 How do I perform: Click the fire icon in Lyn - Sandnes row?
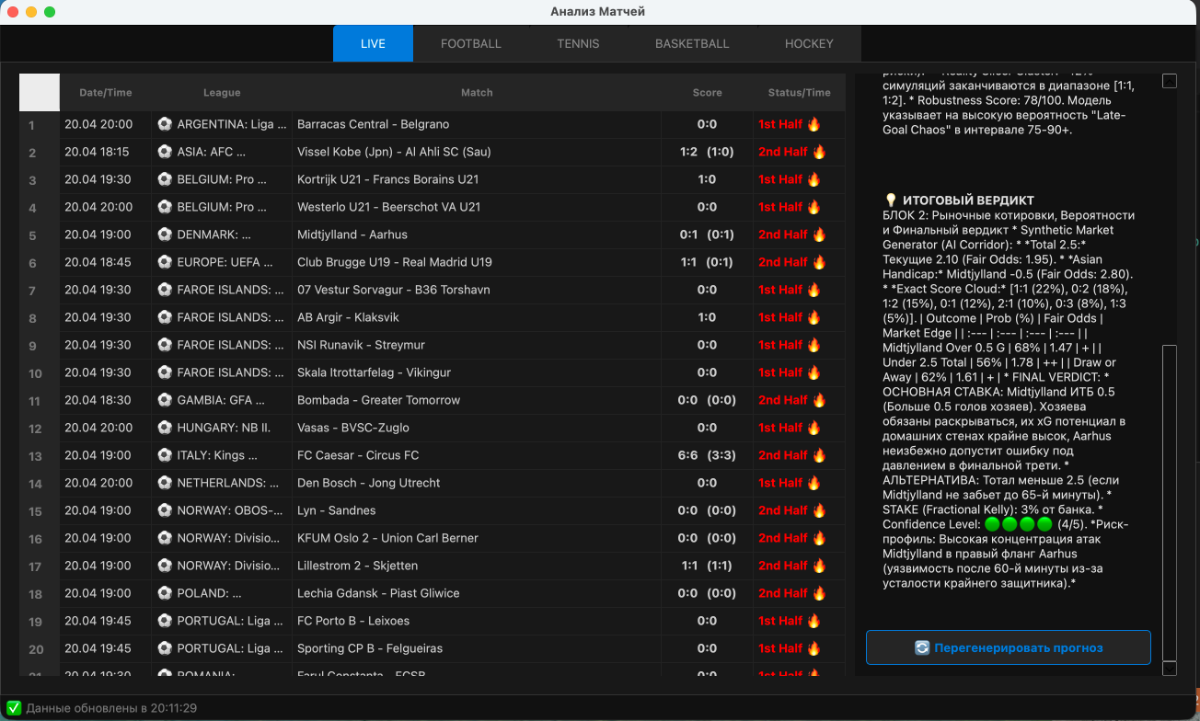(x=819, y=511)
